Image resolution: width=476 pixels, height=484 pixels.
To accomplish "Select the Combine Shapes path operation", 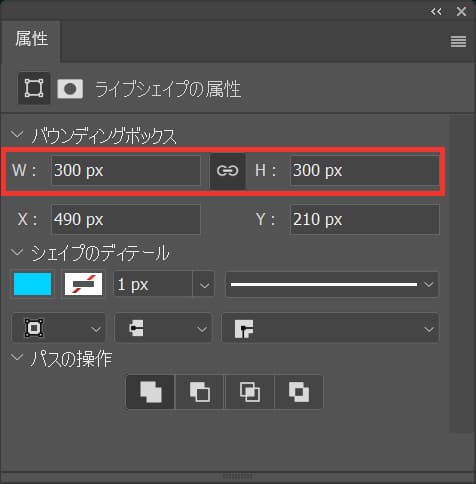I will 151,392.
